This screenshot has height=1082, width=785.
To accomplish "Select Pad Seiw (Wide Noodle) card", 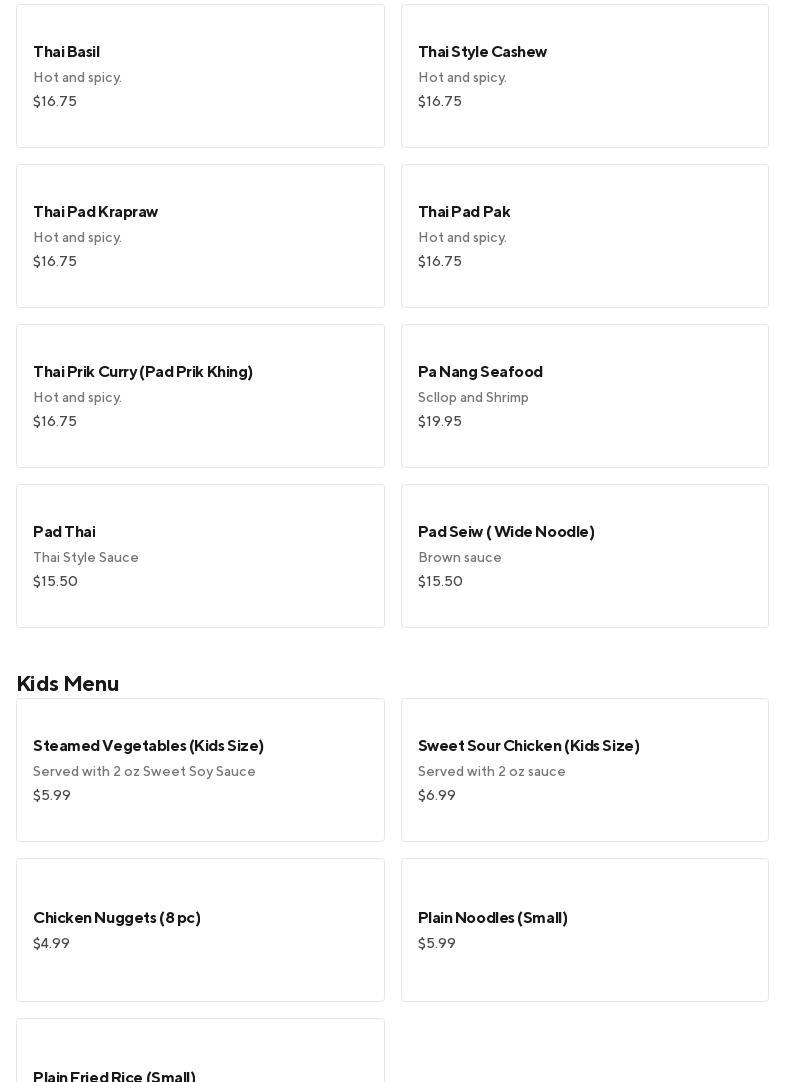I will point(584,556).
